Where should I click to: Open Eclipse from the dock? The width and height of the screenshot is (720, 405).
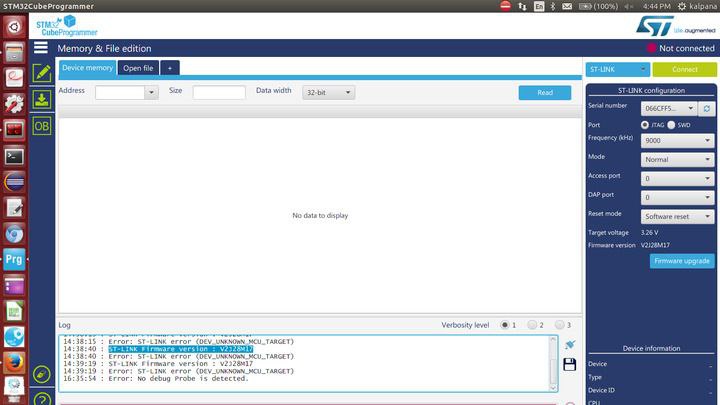[14, 182]
